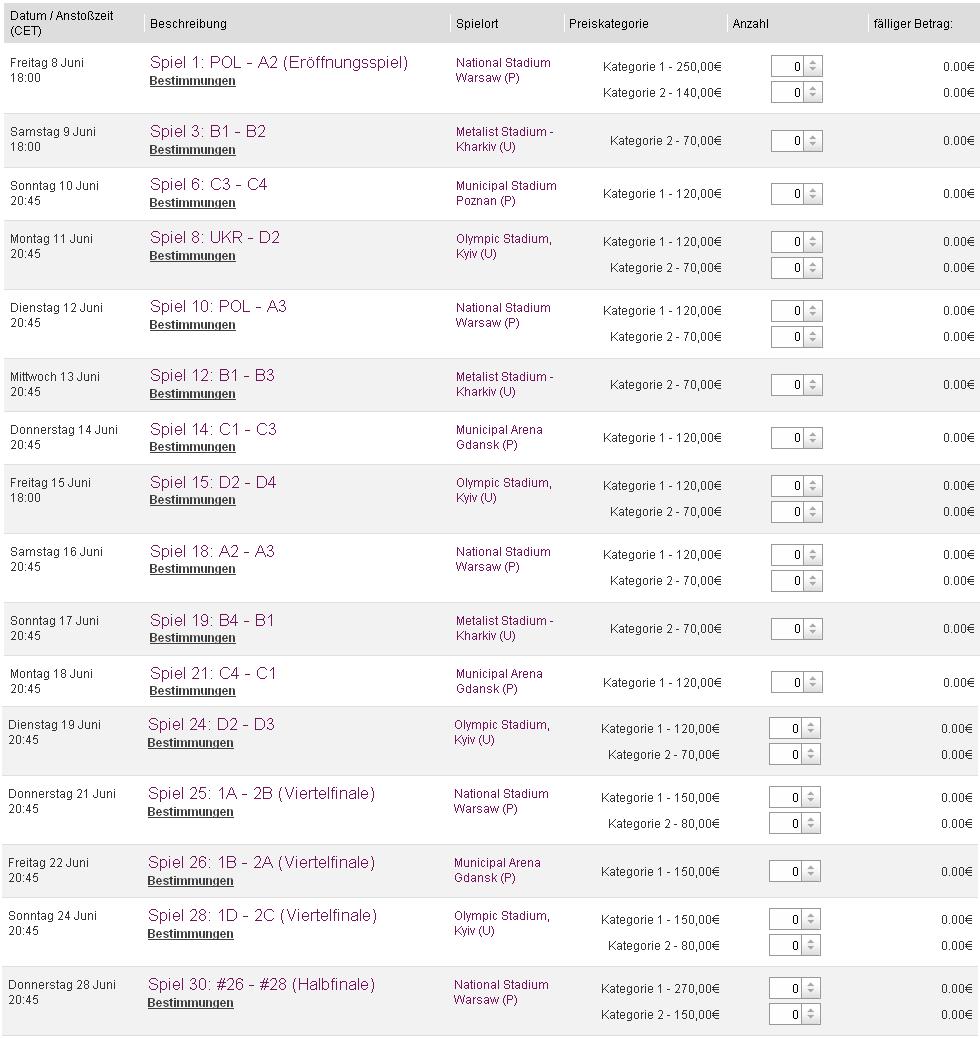Open Spiel 28: 1D - 2C Viertelfinale link
Viewport: 980px width, 1038px height.
pyautogui.click(x=262, y=915)
